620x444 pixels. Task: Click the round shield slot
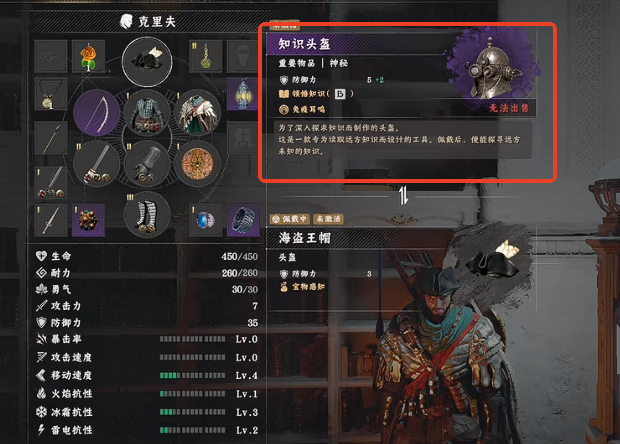(197, 163)
